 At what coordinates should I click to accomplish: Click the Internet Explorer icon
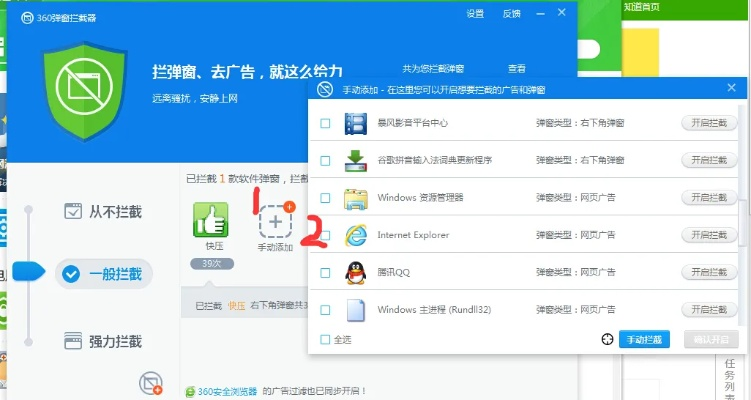click(x=356, y=235)
